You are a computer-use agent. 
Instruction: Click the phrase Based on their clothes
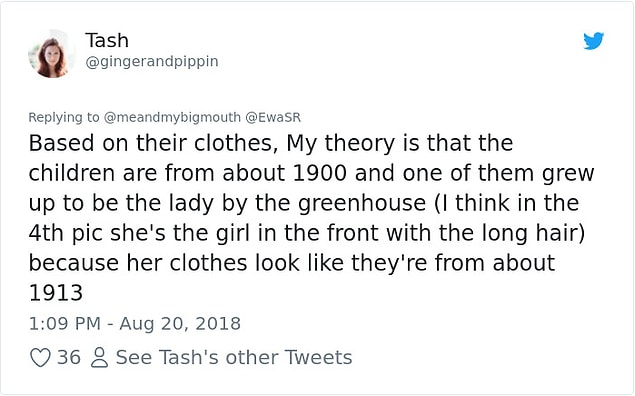(153, 143)
